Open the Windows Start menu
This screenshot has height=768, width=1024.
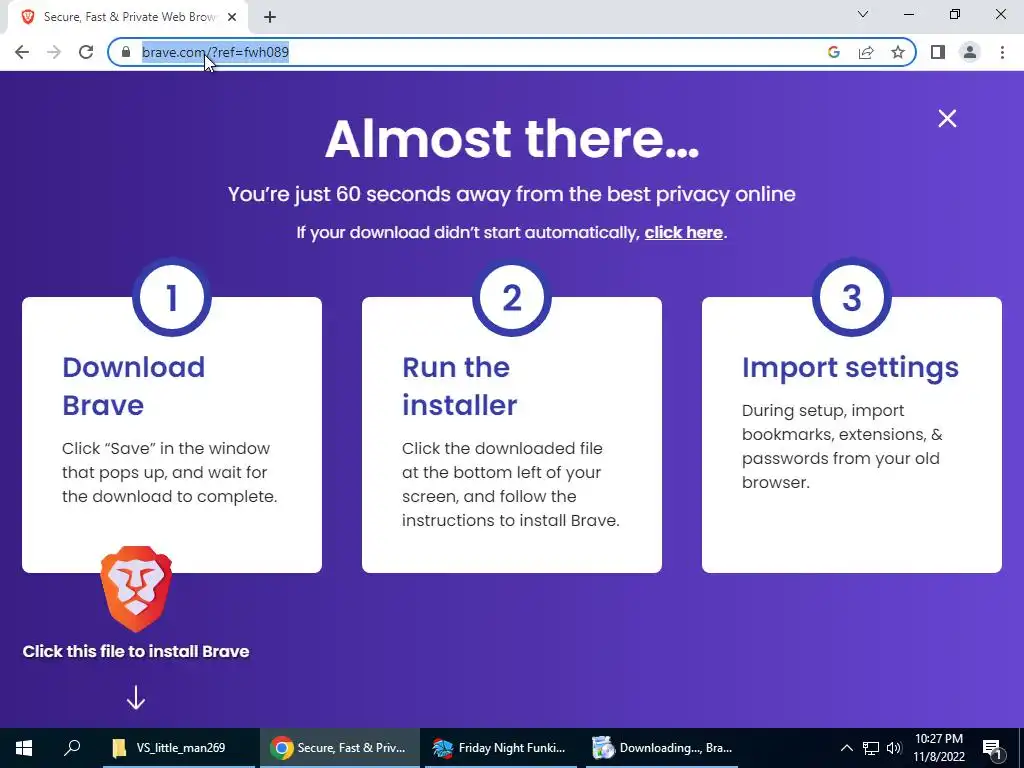[x=24, y=748]
